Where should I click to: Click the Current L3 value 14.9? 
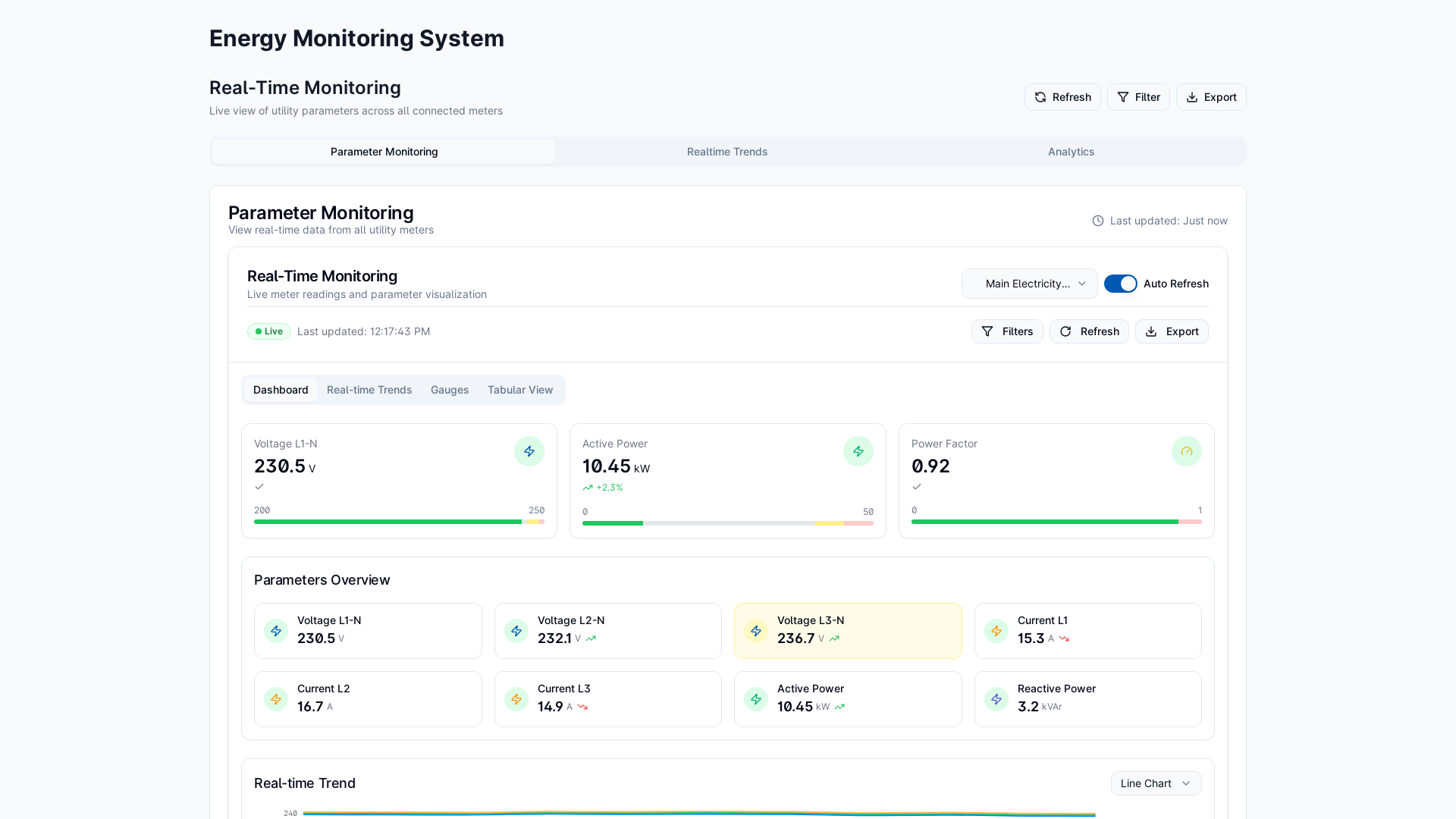550,707
